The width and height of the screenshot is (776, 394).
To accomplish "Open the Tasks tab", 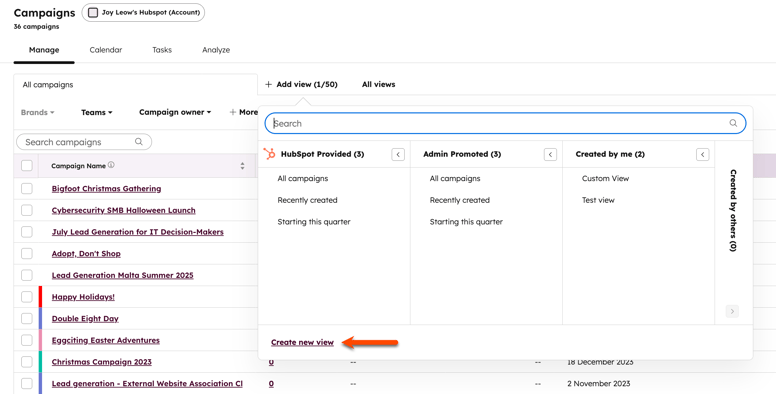I will pos(162,50).
